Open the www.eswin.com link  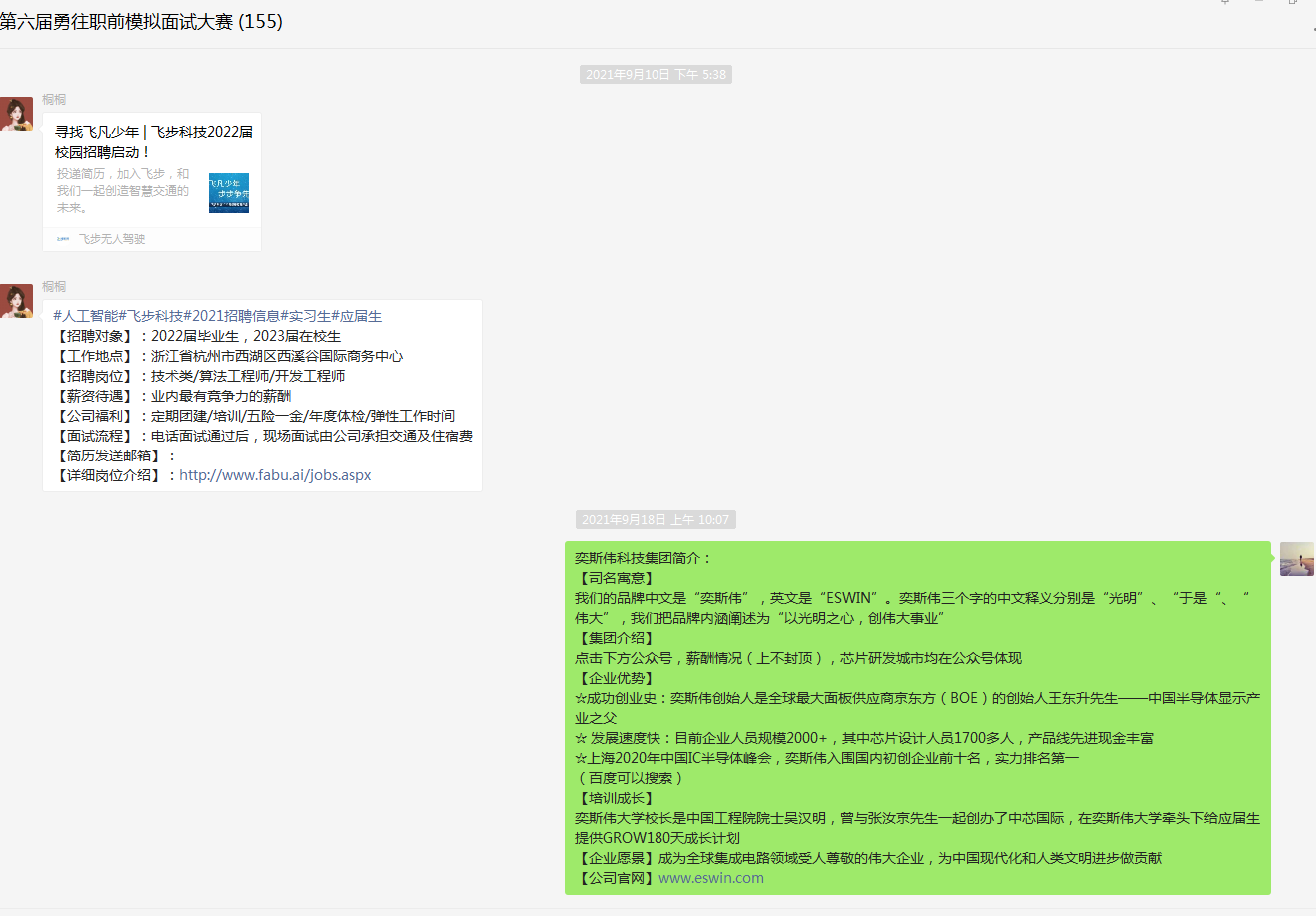click(711, 878)
